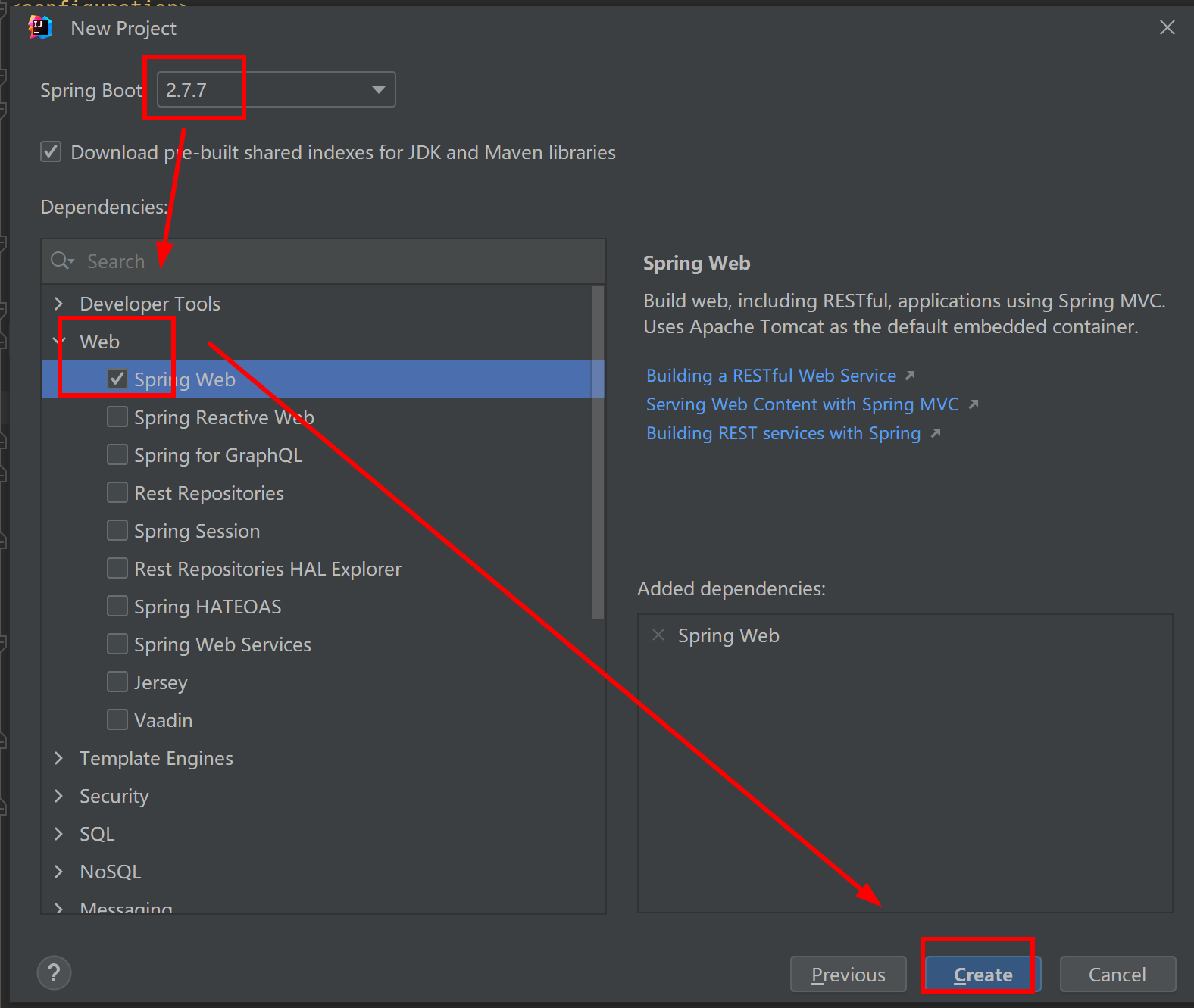Click the Cancel button
Screen dimensions: 1194x1008
click(1117, 974)
